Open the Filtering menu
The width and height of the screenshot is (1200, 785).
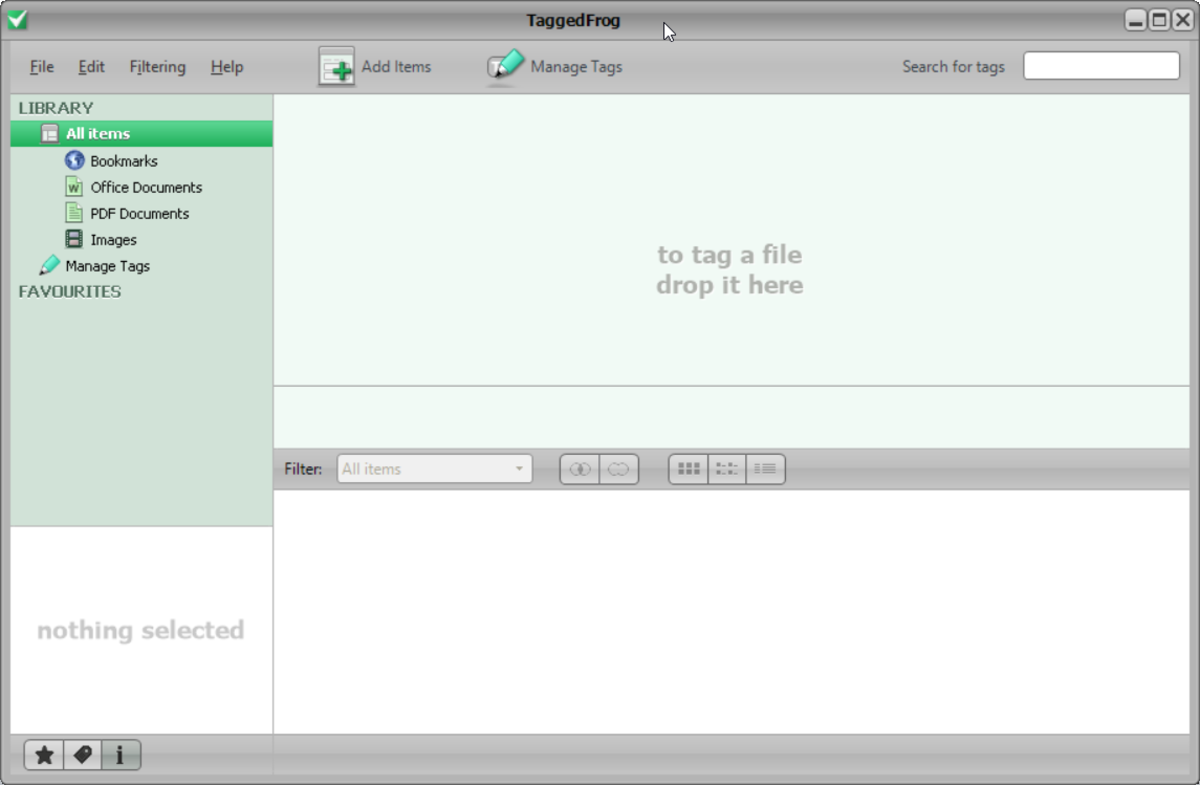[157, 67]
